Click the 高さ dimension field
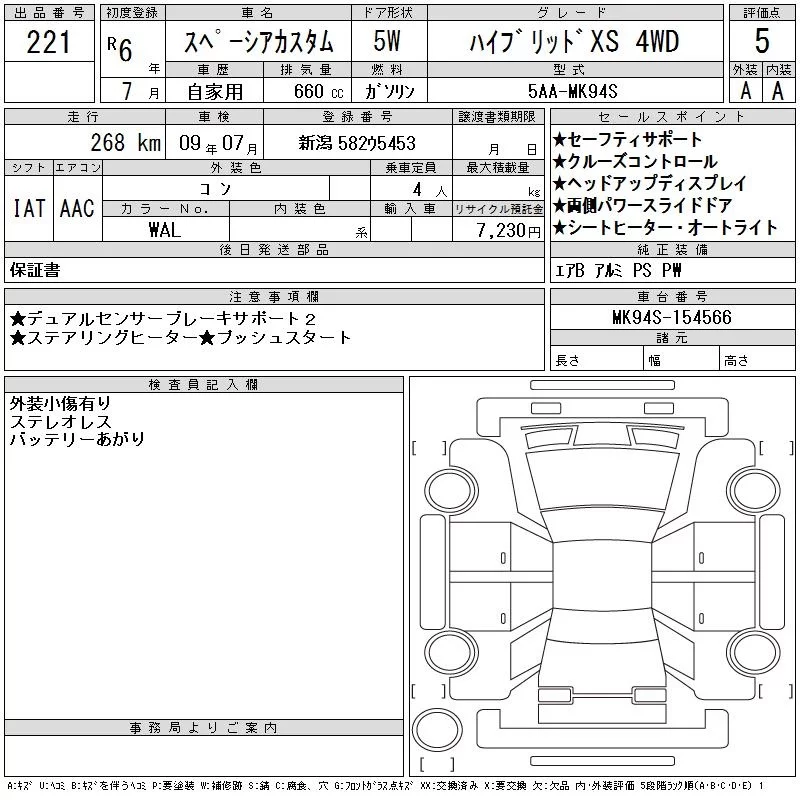Viewport: 800px width, 800px height. tap(758, 359)
